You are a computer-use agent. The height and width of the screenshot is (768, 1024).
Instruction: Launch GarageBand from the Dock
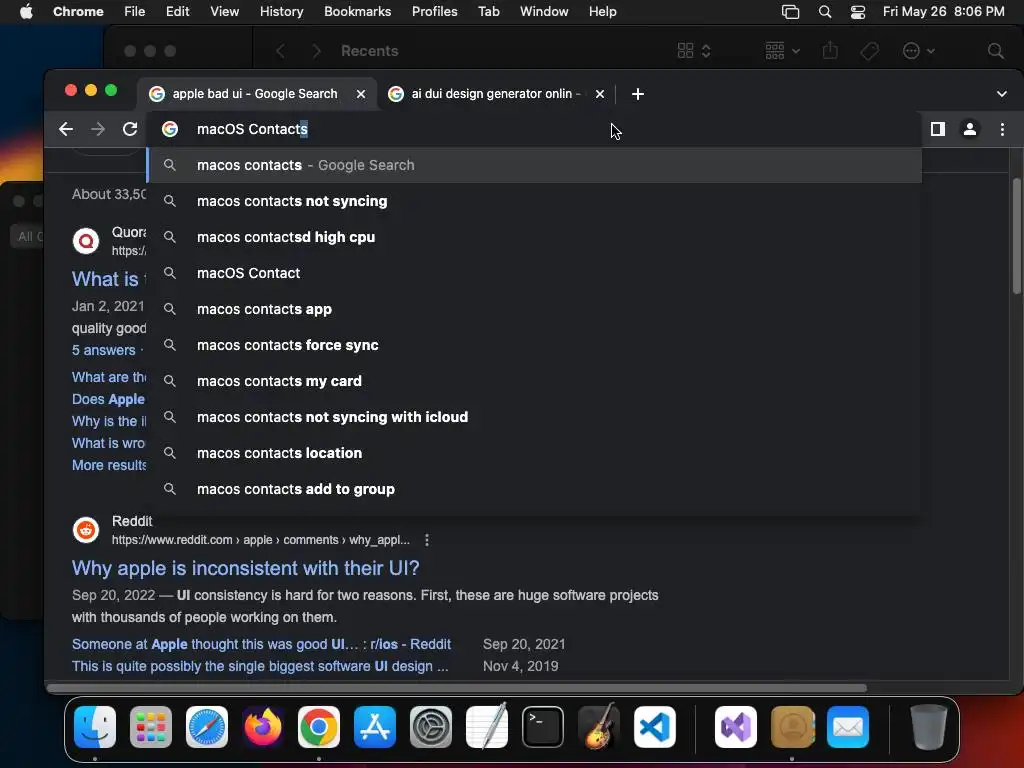[599, 727]
